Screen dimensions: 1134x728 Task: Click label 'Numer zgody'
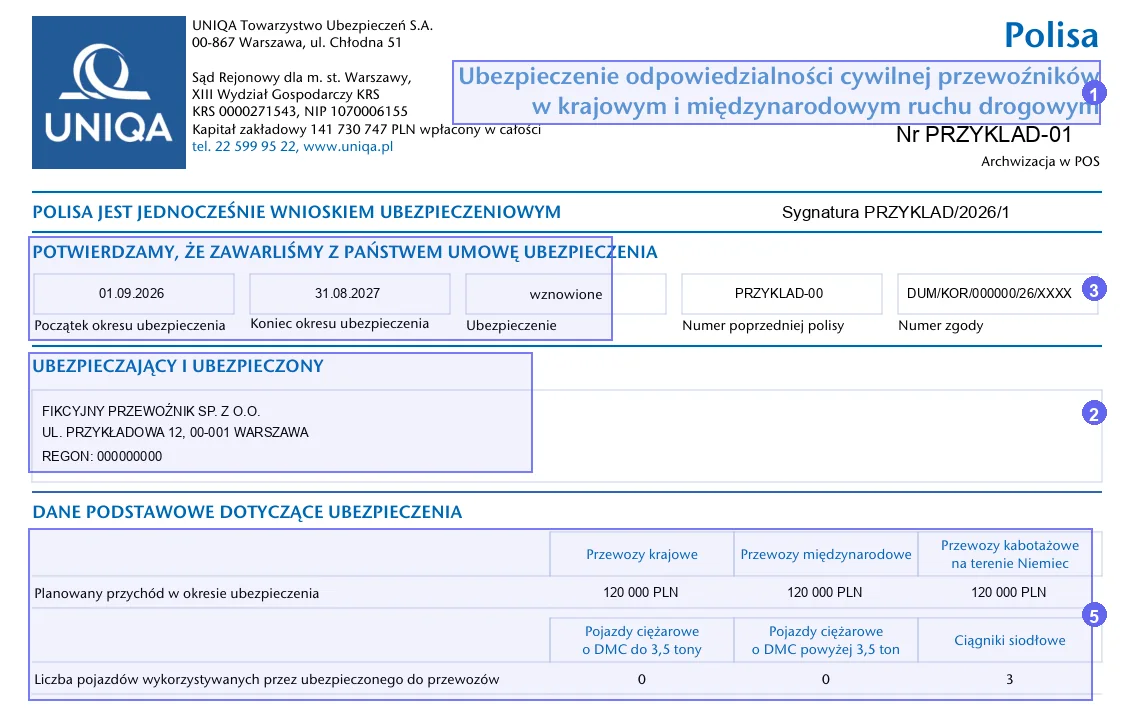click(941, 326)
